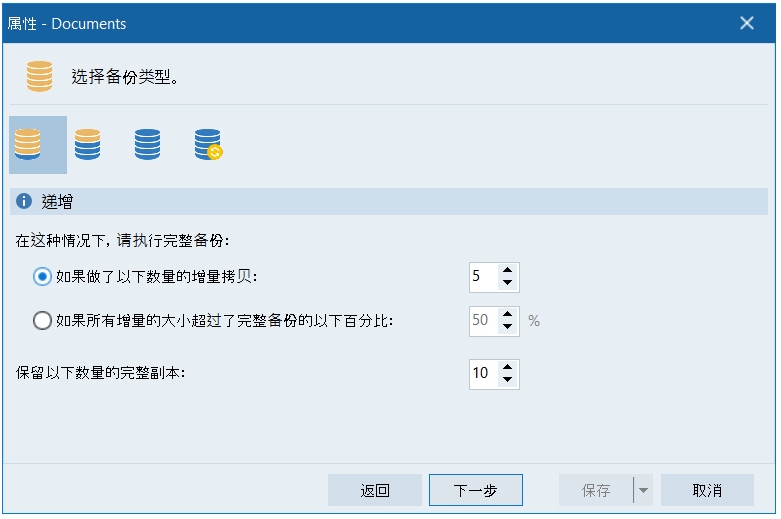Click the full copies number field showing 10
Viewport: 781px width, 519px height.
(482, 374)
